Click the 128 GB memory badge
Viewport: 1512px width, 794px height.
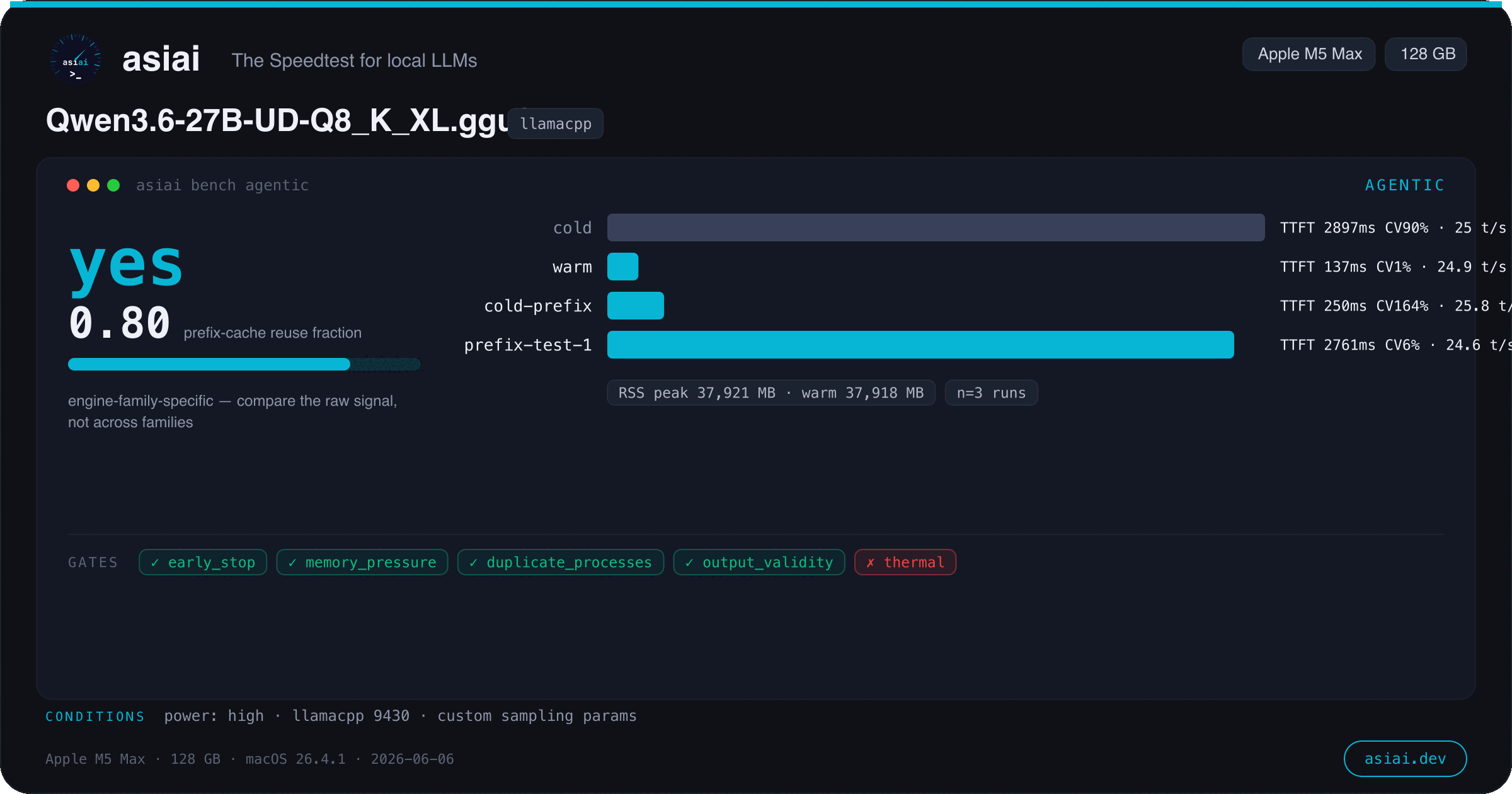click(x=1426, y=54)
